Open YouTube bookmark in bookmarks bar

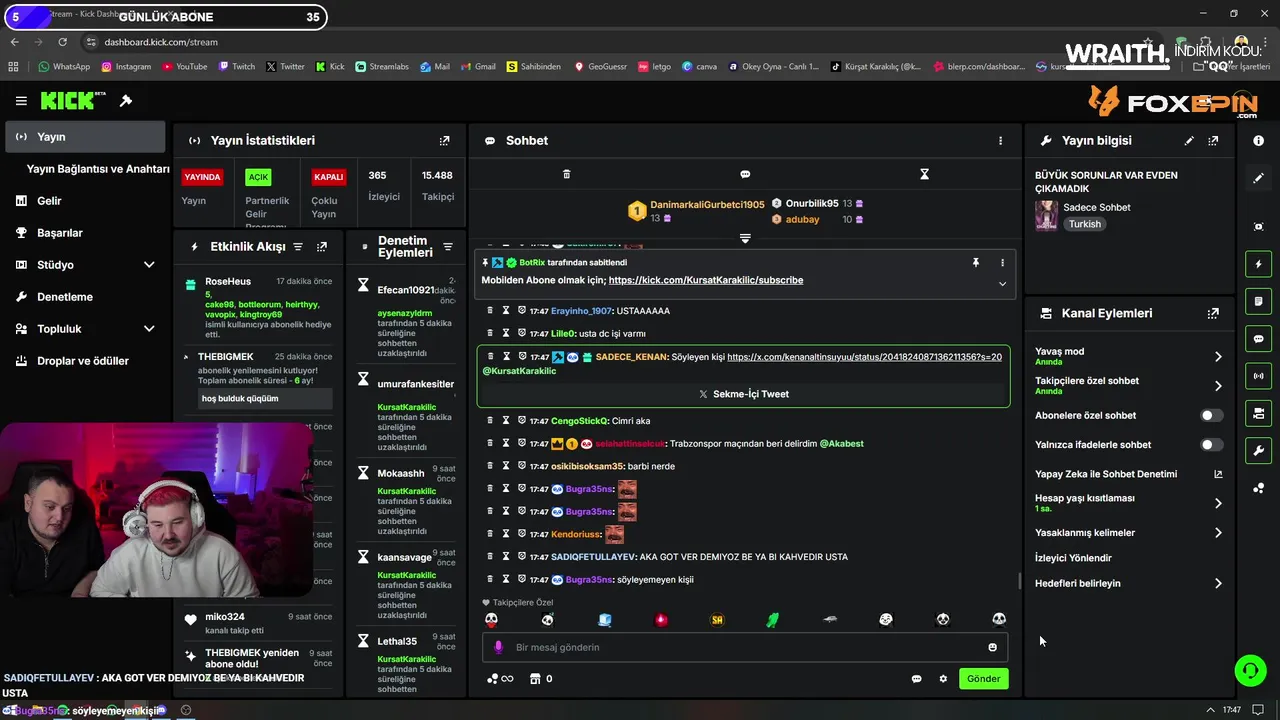coord(183,67)
